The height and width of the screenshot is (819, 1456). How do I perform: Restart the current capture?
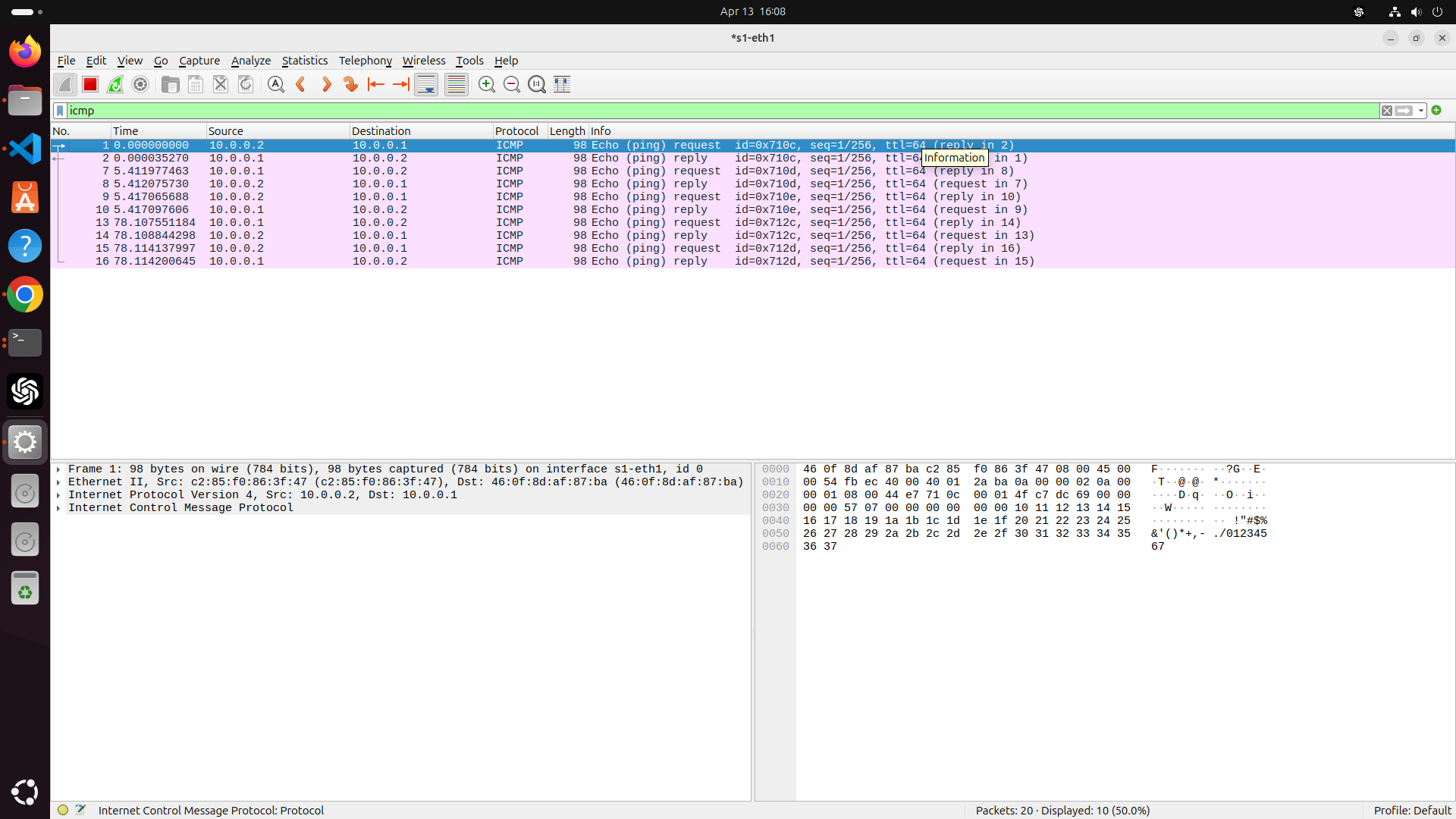click(115, 84)
